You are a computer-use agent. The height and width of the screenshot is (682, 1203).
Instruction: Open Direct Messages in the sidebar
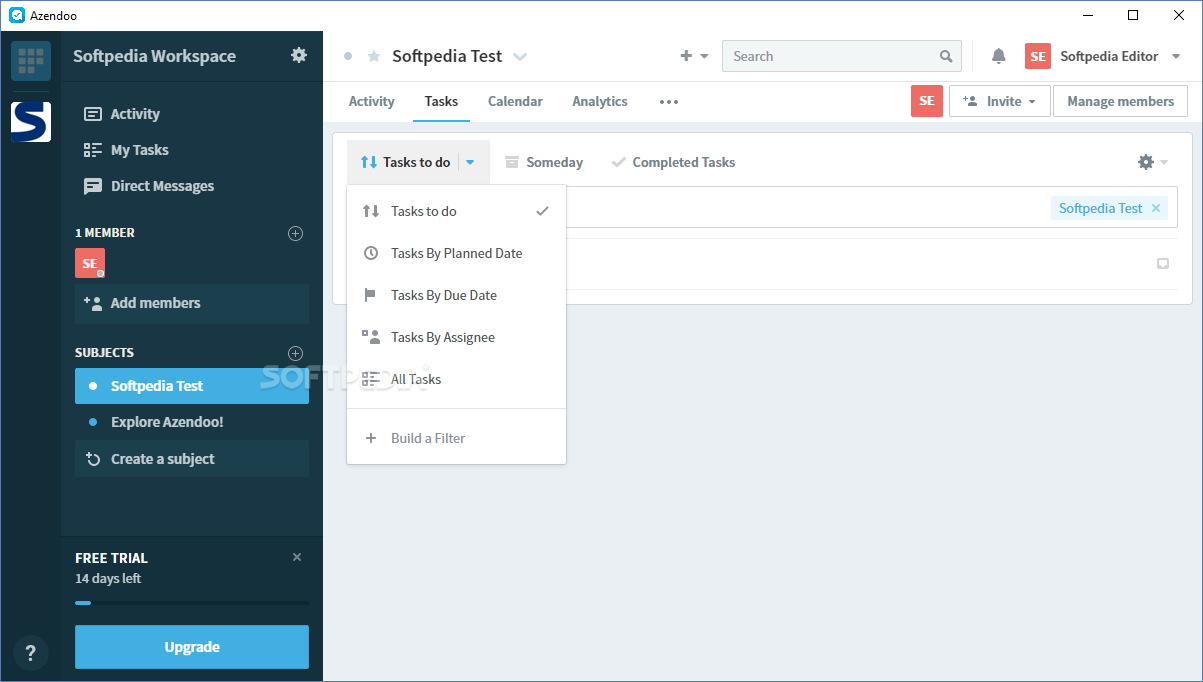click(149, 186)
